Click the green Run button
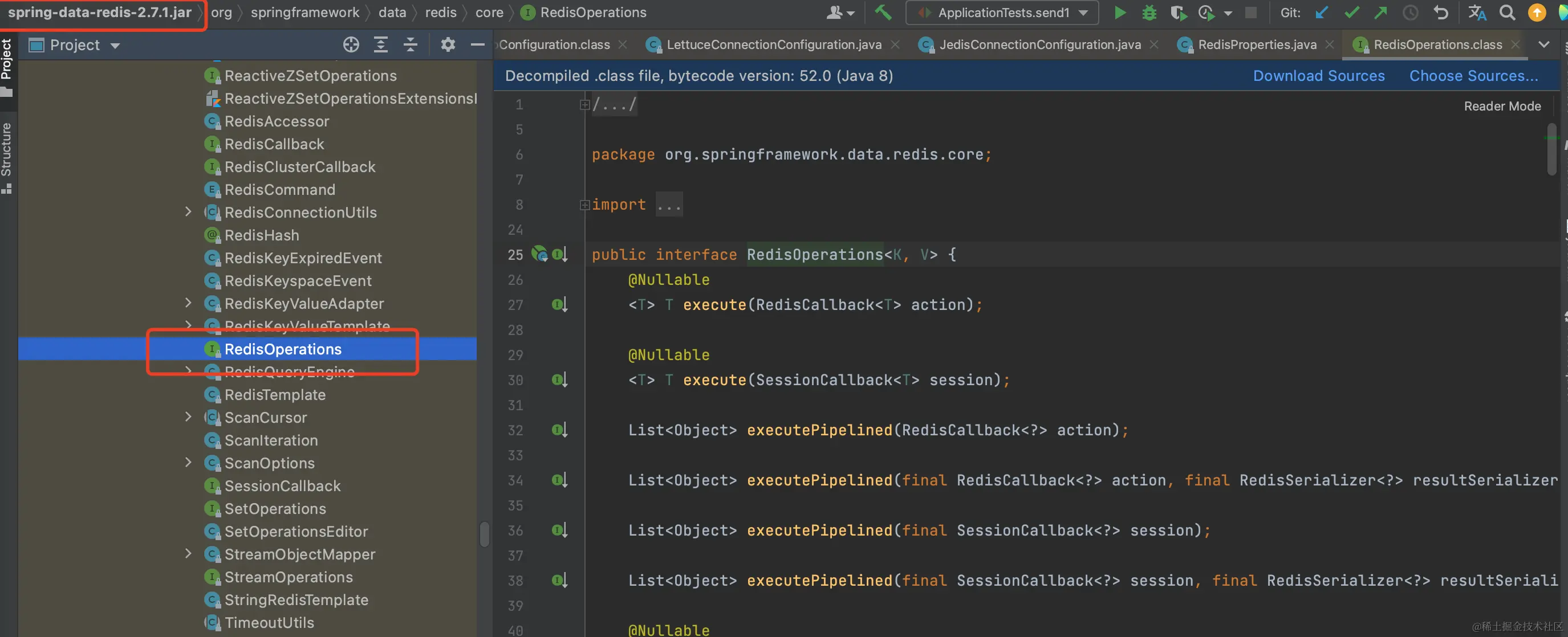Image resolution: width=1568 pixels, height=637 pixels. coord(1119,12)
